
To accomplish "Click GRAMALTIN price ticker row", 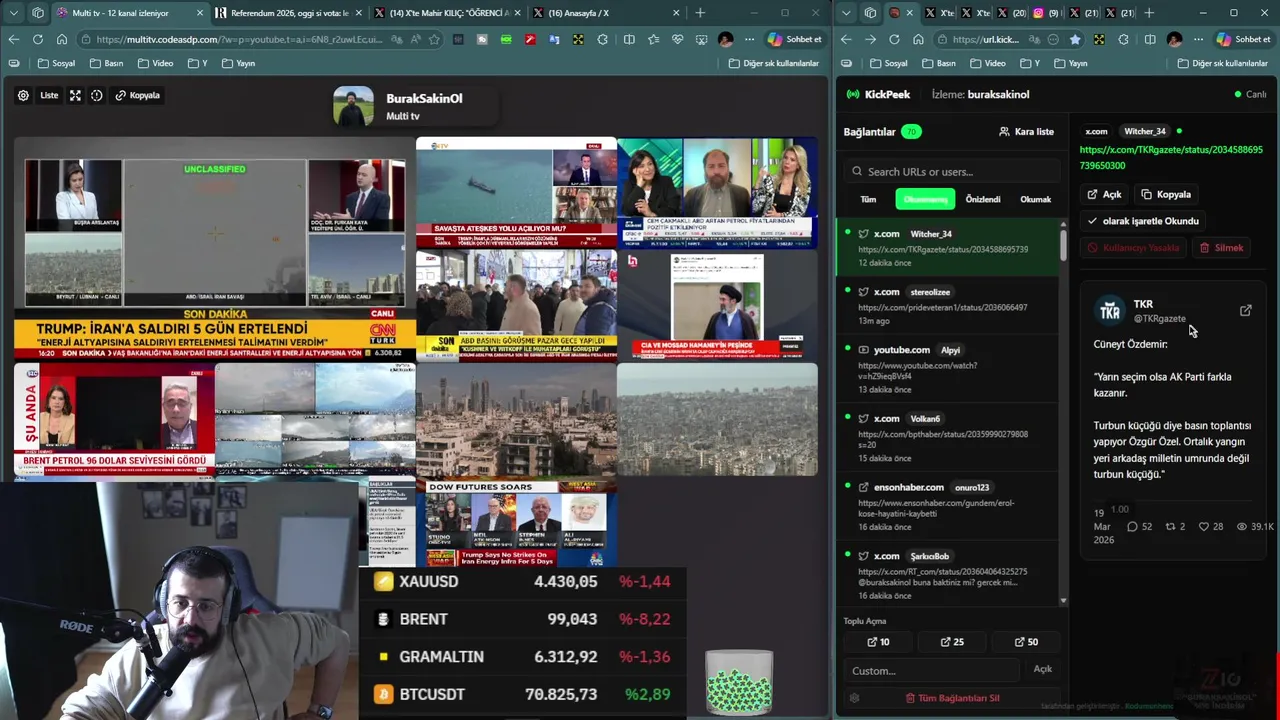I will (522, 657).
